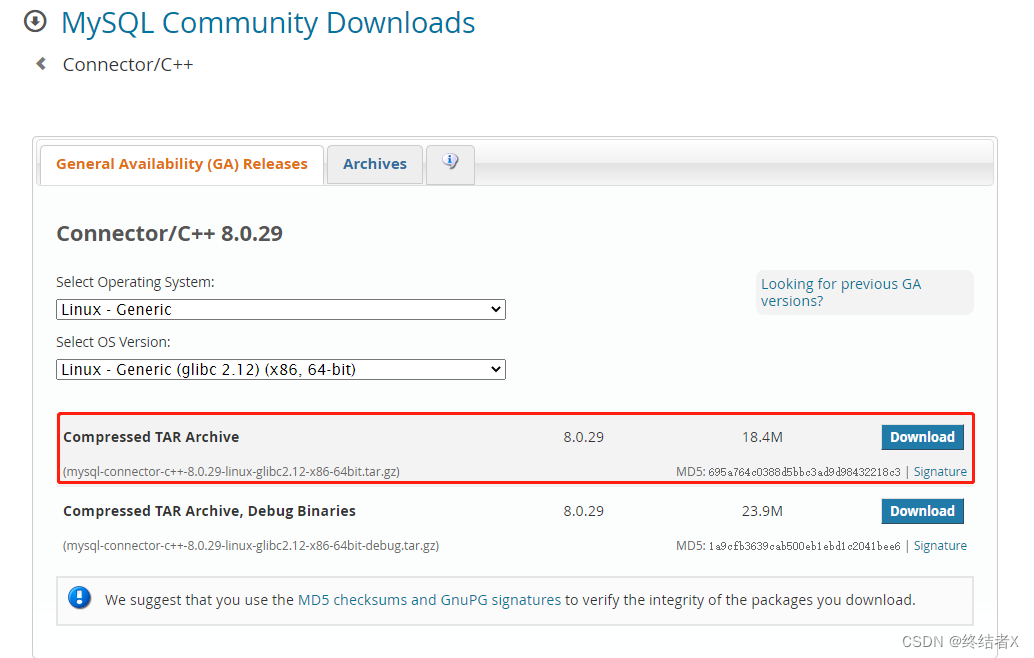Switch to the Archives tab
The height and width of the screenshot is (658, 1034).
tap(374, 164)
